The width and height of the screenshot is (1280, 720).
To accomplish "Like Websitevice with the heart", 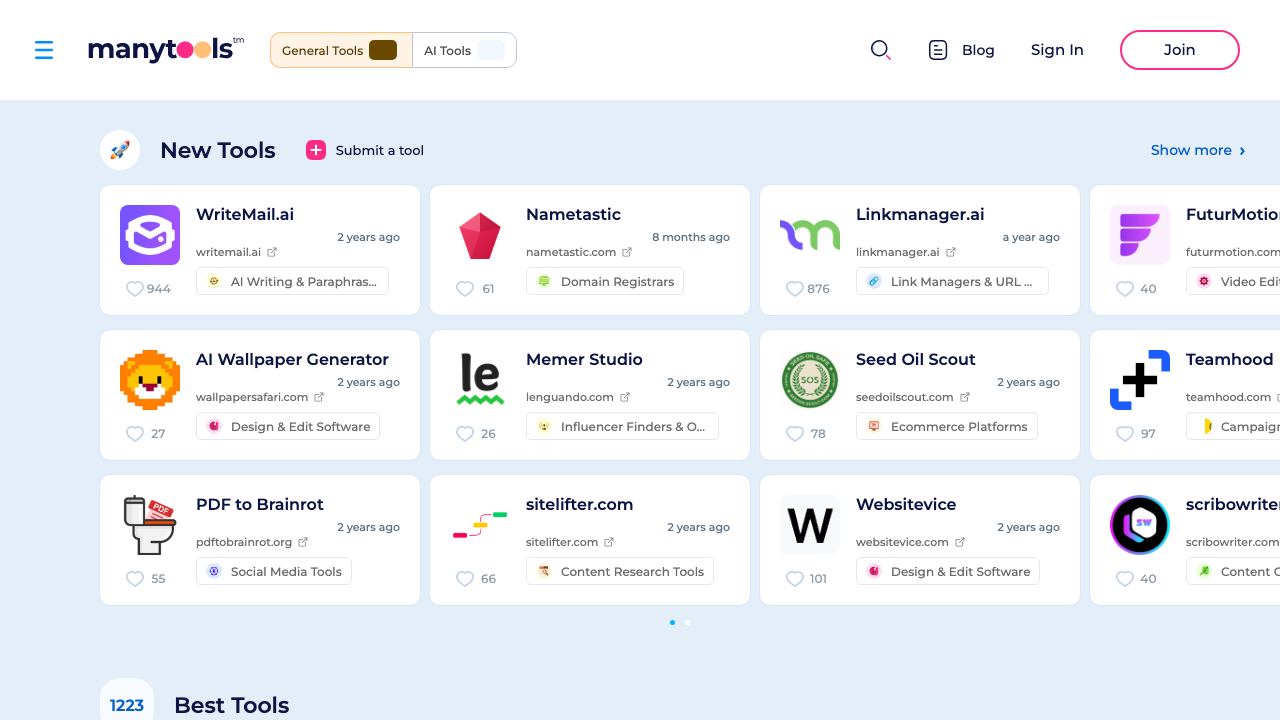I will click(794, 578).
